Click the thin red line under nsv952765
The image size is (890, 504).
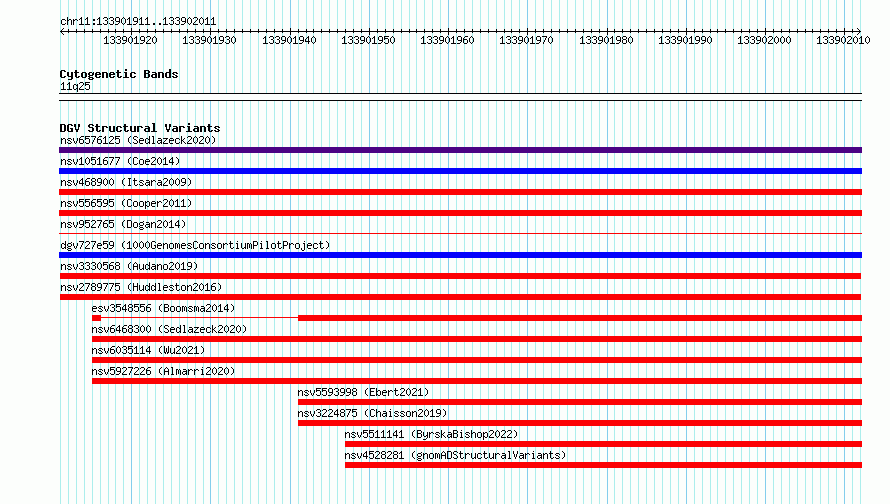(460, 233)
